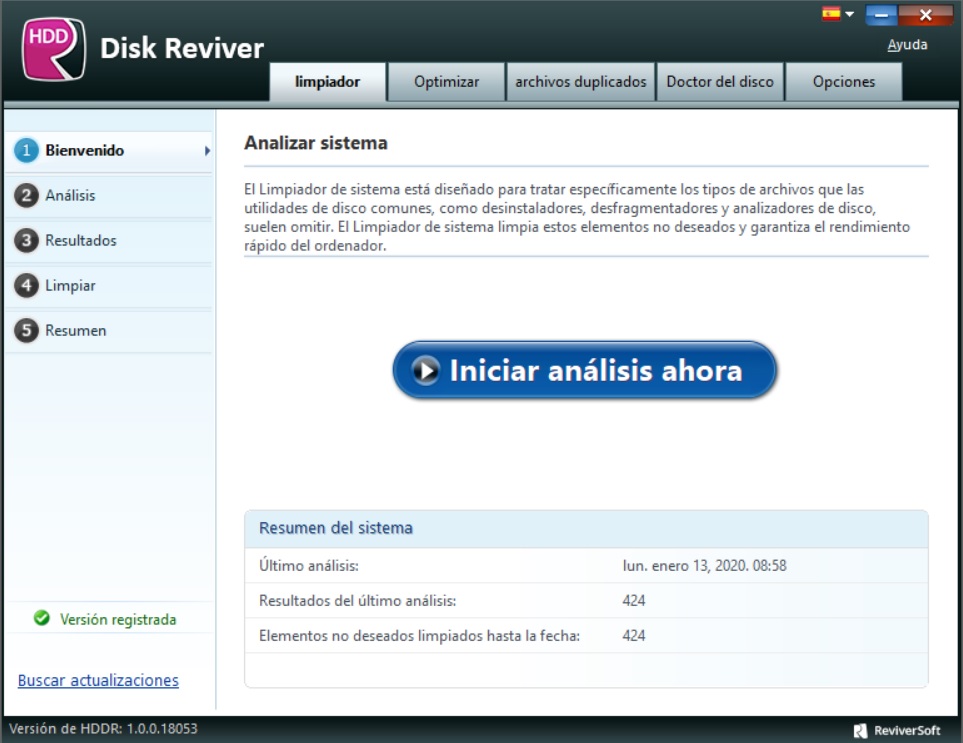The width and height of the screenshot is (963, 743).
Task: Select step 5 Resumen in sidebar
Action: (x=109, y=330)
